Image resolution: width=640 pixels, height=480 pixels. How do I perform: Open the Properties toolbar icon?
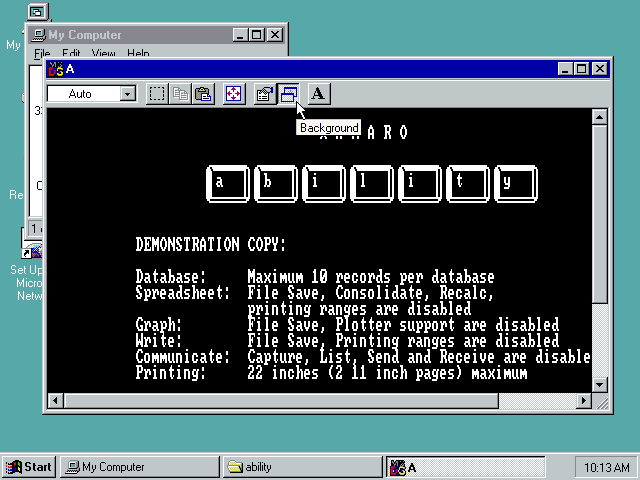pos(264,94)
